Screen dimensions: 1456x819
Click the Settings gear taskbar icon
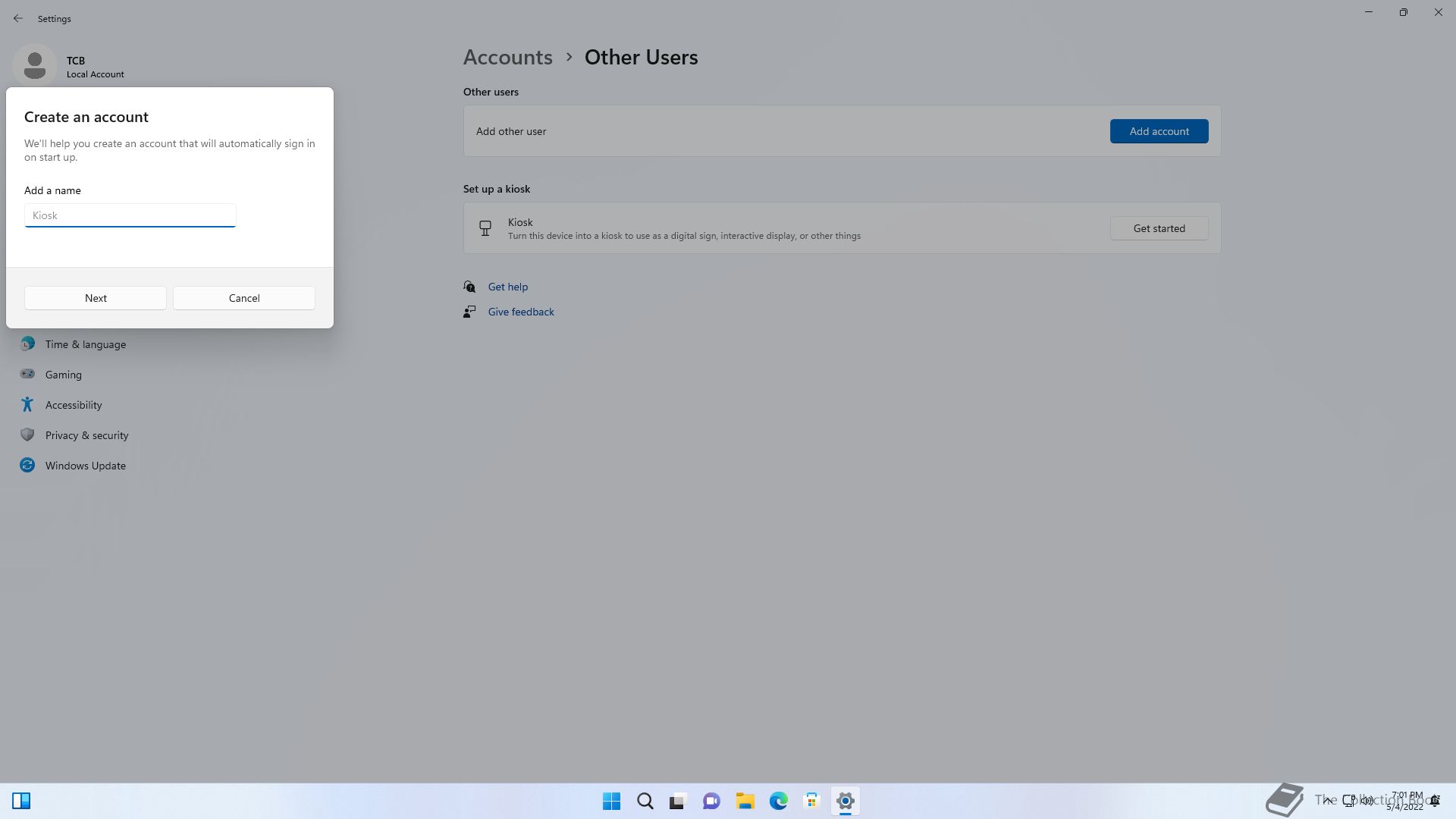tap(845, 801)
